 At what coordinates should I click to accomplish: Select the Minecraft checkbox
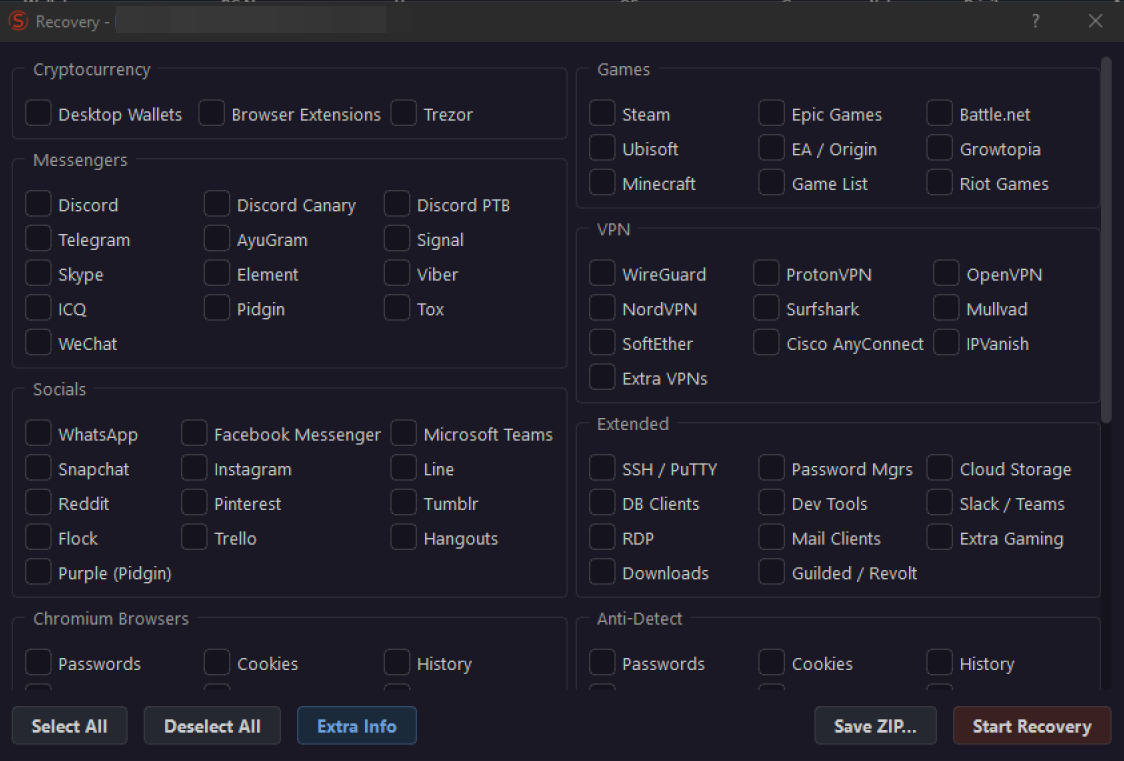602,182
